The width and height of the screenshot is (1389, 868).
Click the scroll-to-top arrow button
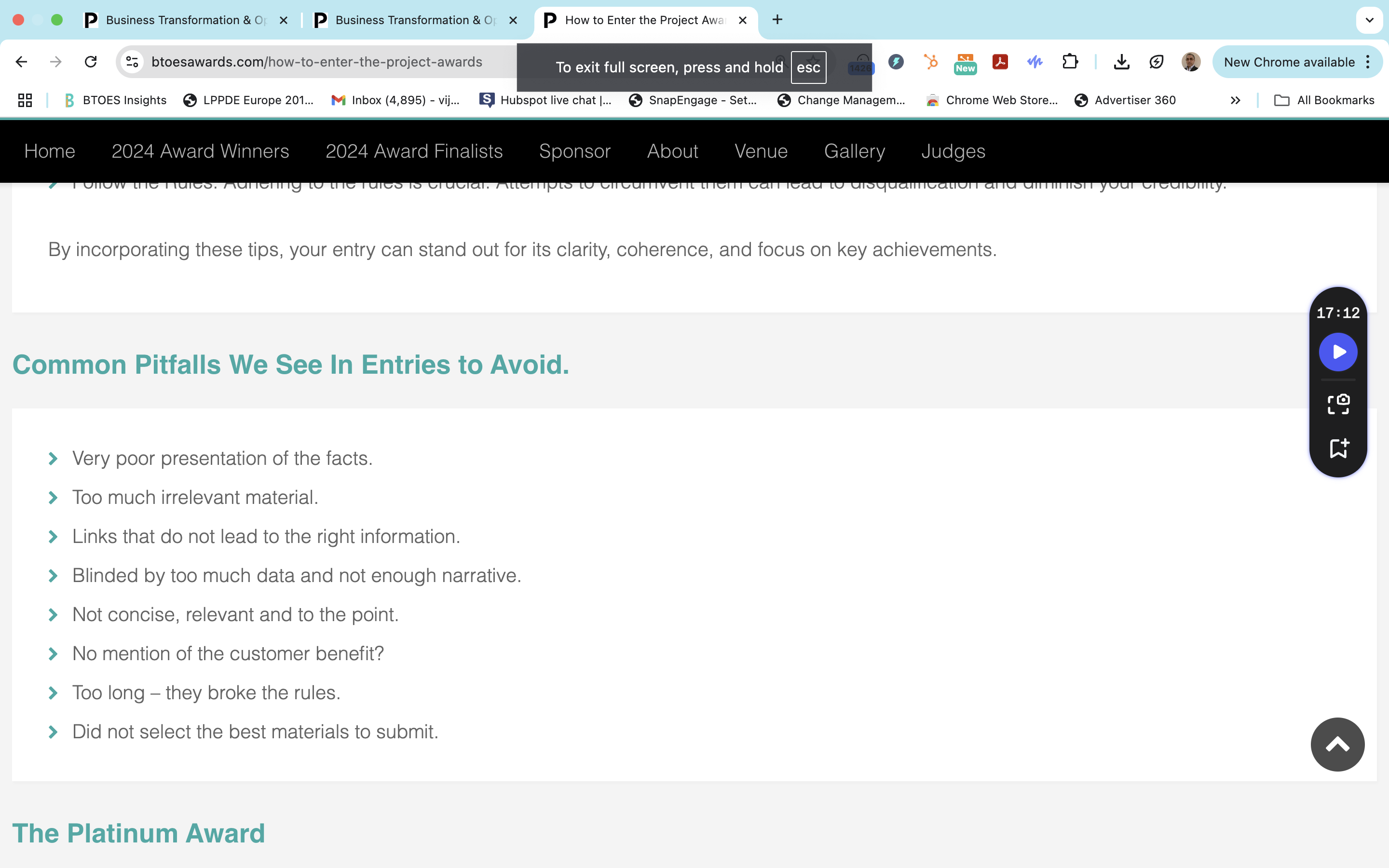pyautogui.click(x=1337, y=745)
